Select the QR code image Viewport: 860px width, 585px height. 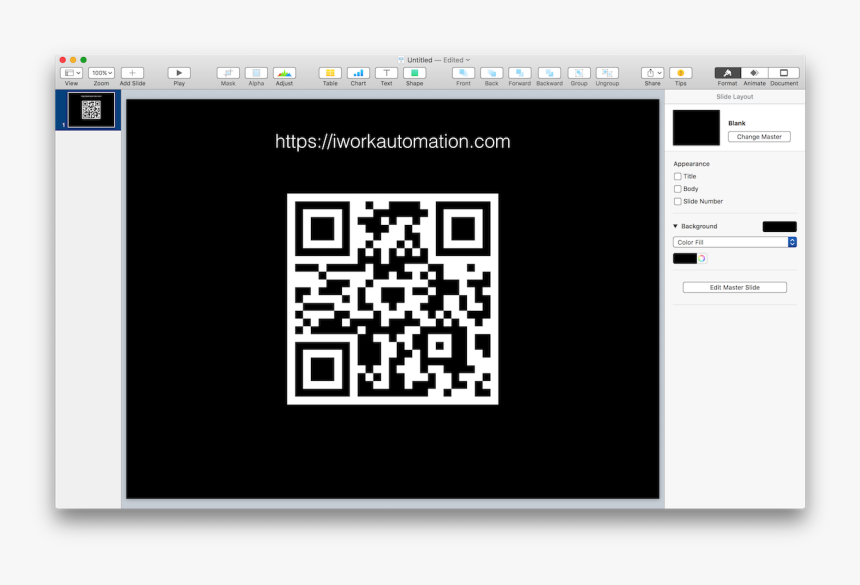(x=393, y=299)
